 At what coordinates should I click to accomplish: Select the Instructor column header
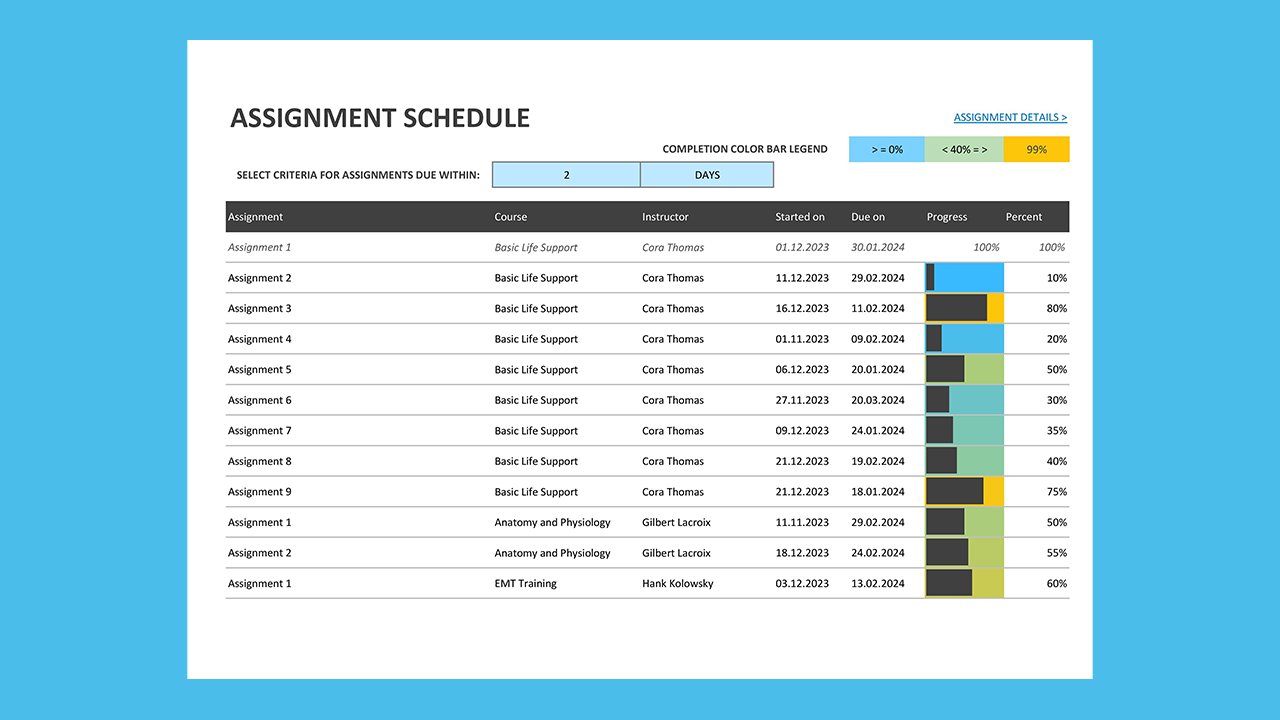(x=665, y=216)
